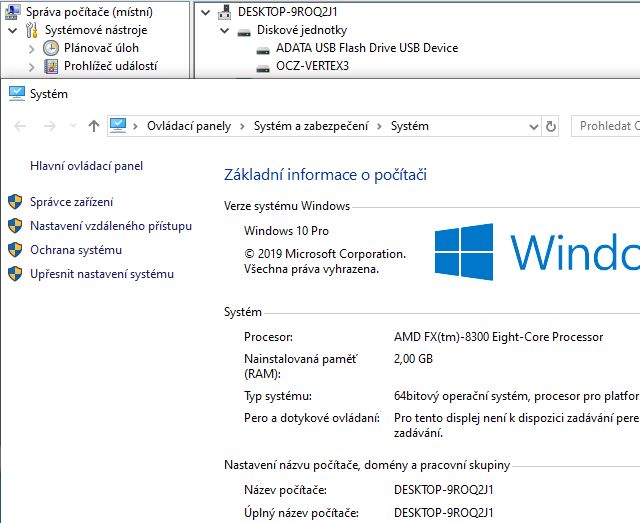Click Systémové nástroje tools icon
Image resolution: width=640 pixels, height=523 pixels.
[32, 30]
